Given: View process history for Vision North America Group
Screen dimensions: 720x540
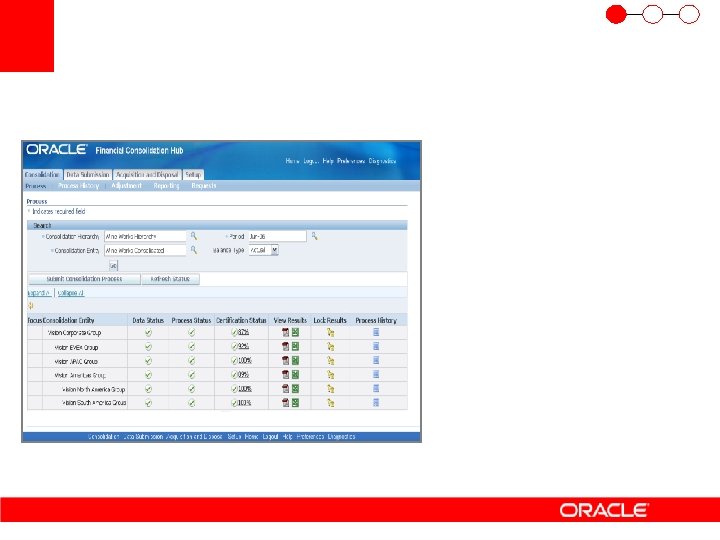Looking at the screenshot, I should pyautogui.click(x=376, y=388).
